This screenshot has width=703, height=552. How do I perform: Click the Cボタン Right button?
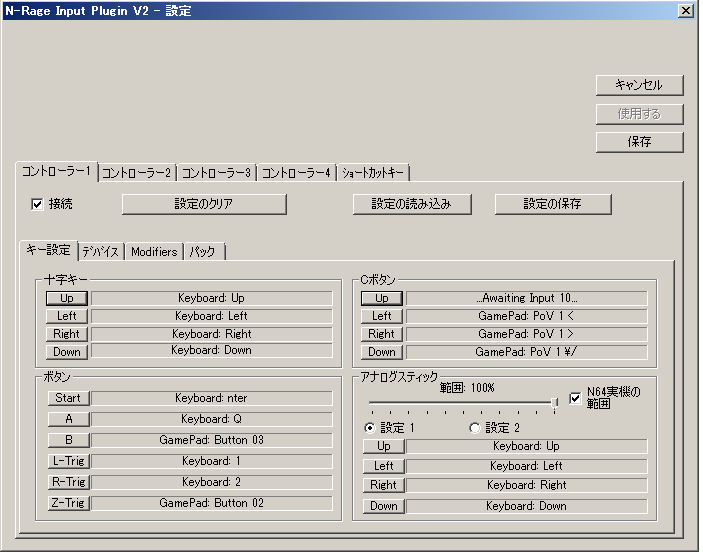coord(382,334)
